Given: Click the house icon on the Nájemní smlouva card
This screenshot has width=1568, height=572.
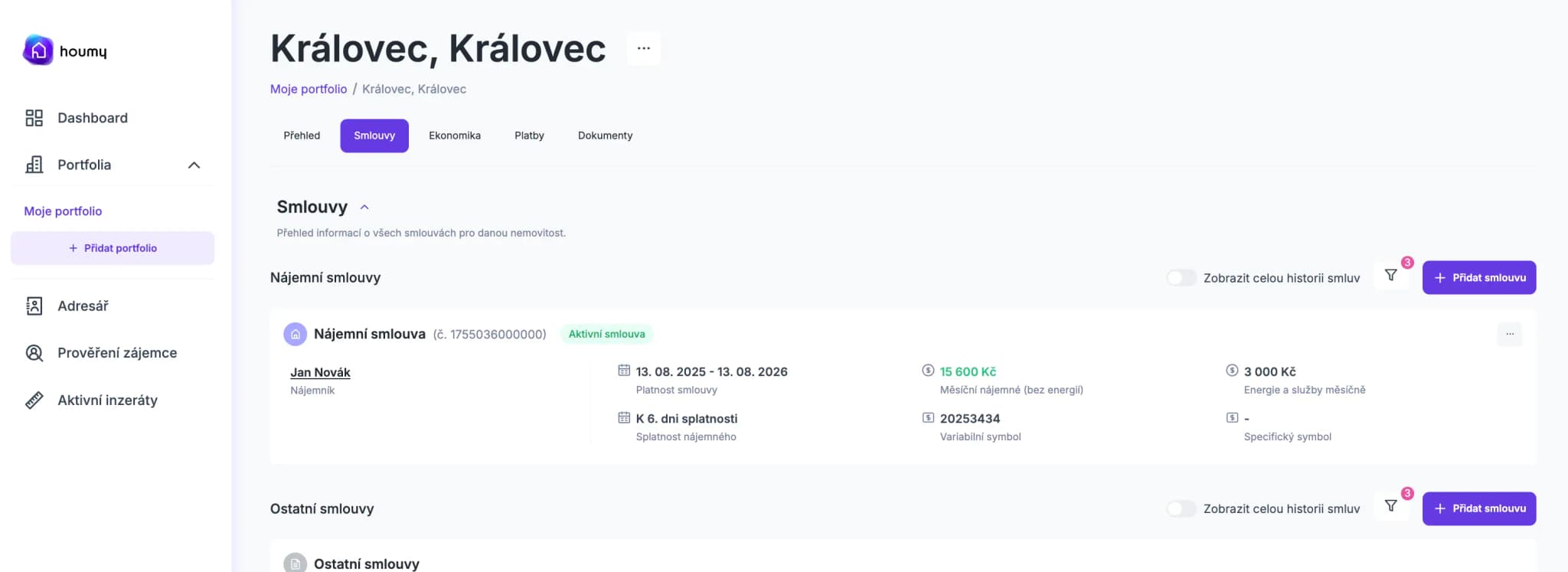Looking at the screenshot, I should 294,334.
